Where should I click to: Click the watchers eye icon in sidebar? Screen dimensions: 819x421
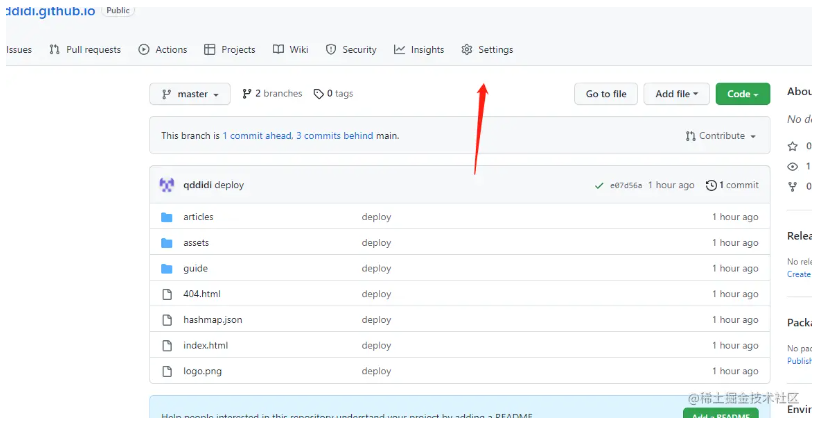(x=793, y=167)
